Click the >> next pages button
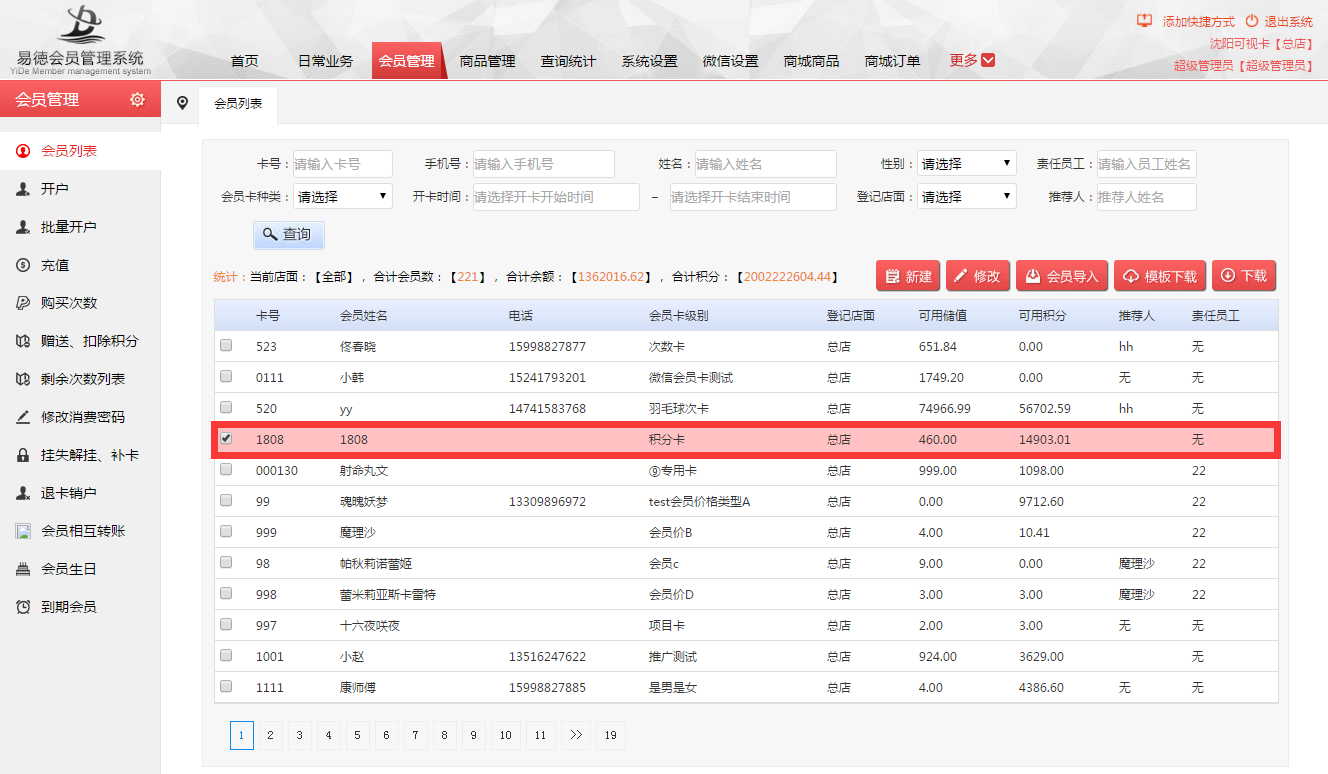The height and width of the screenshot is (774, 1328). click(x=575, y=735)
